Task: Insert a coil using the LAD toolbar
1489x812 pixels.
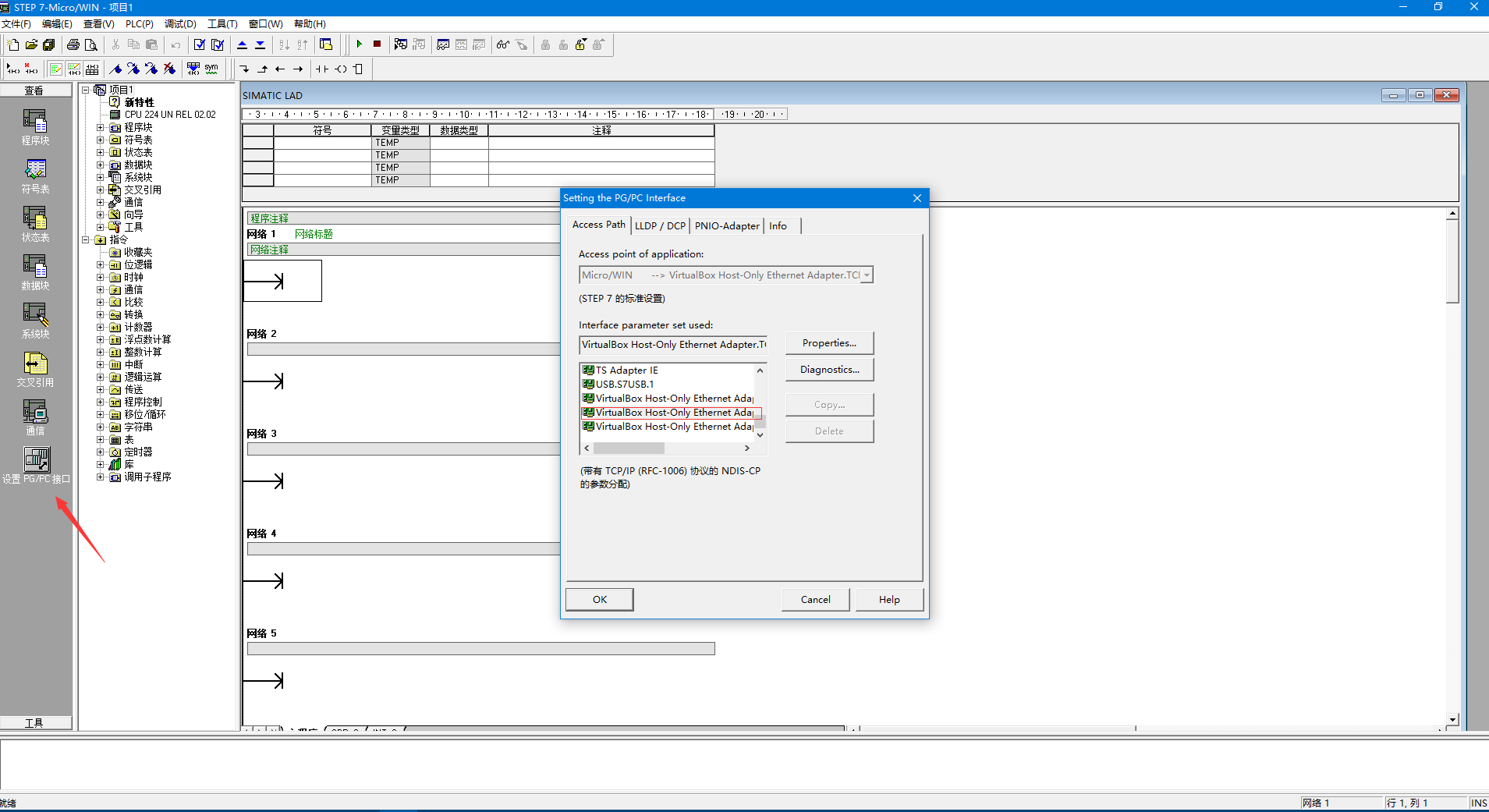Action: point(341,69)
